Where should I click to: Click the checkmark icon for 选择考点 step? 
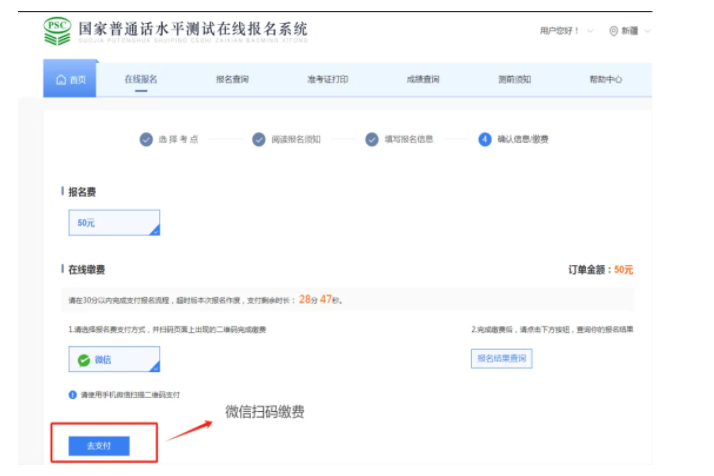point(146,139)
